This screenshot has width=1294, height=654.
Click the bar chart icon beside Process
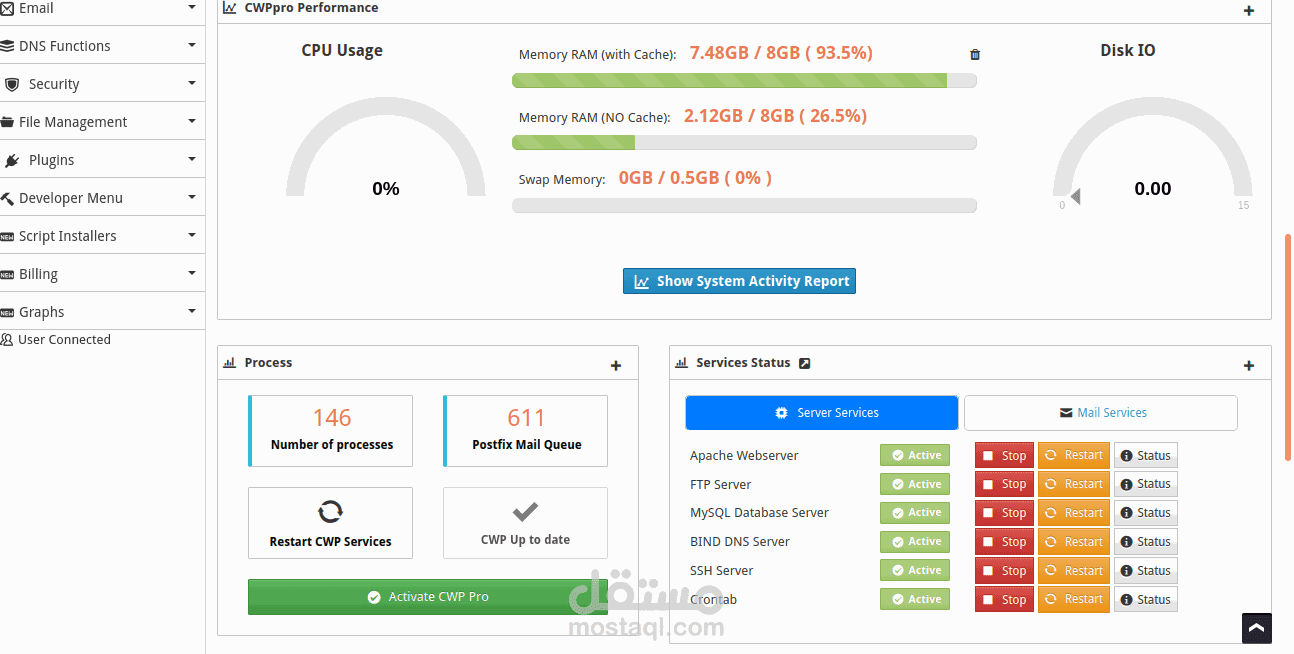[x=229, y=363]
